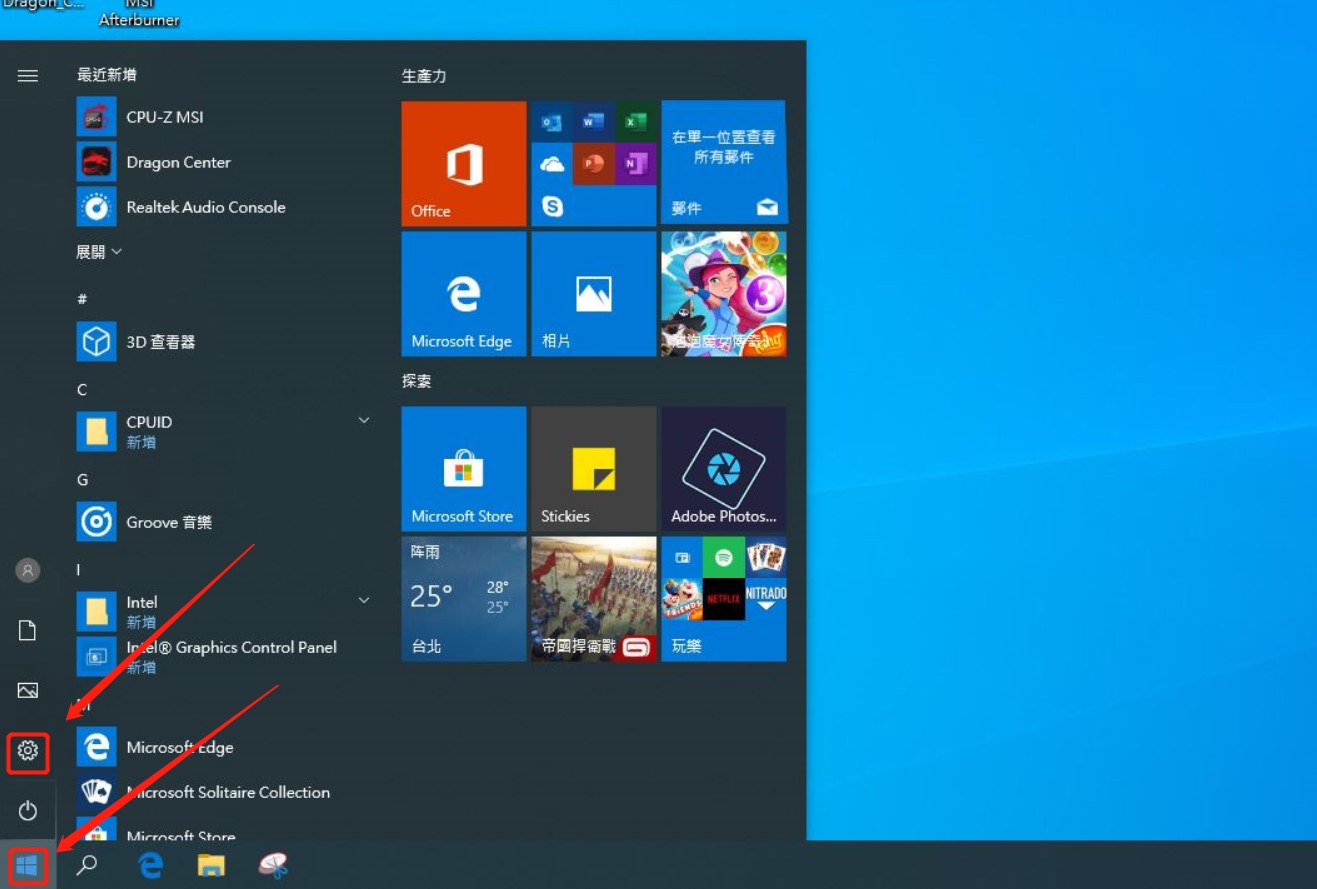Open the Microsoft Store tile
The height and width of the screenshot is (889, 1317).
464,469
